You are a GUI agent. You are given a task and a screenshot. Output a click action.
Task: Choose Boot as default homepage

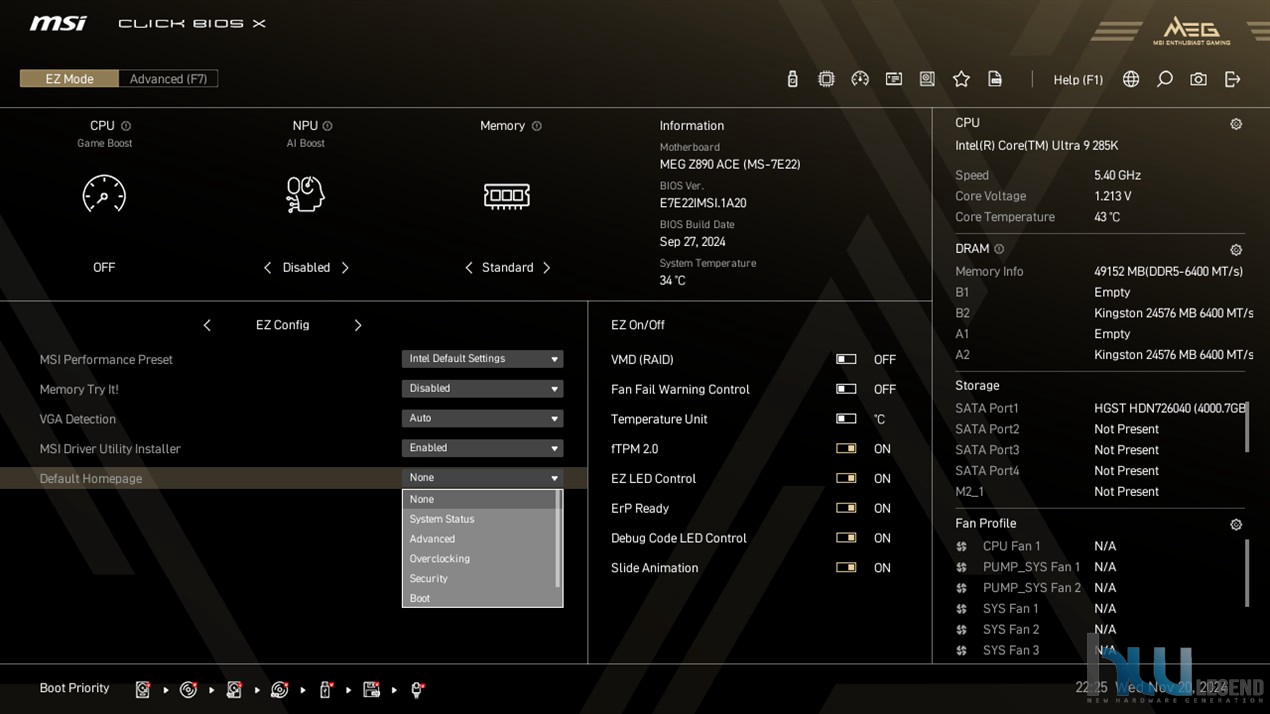[x=479, y=598]
